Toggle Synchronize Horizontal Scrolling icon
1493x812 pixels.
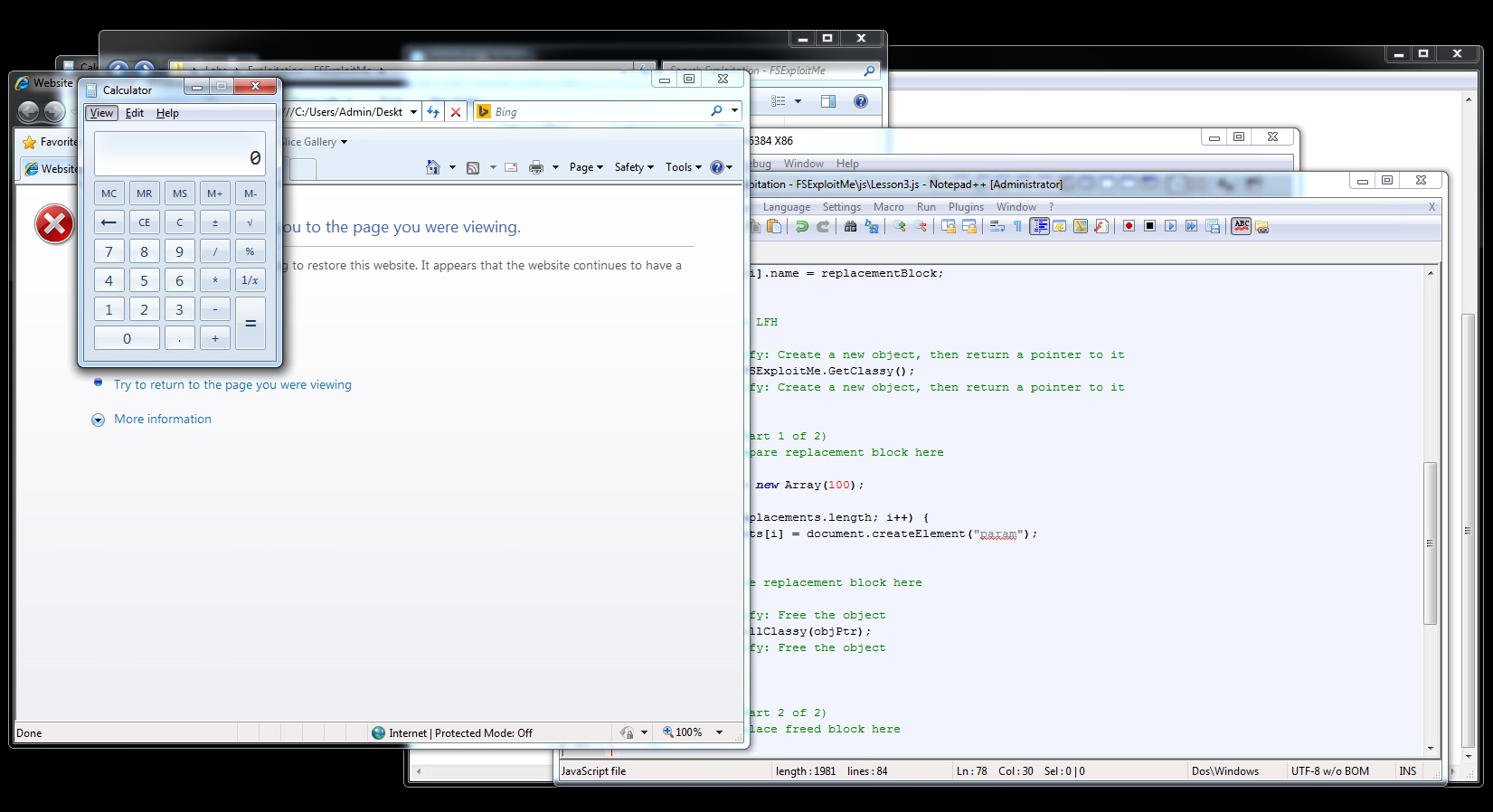pyautogui.click(x=969, y=226)
